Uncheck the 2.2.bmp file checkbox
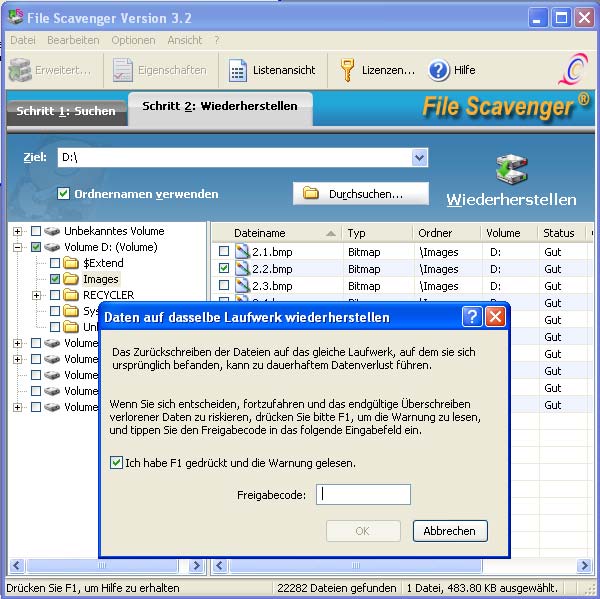The height and width of the screenshot is (599, 600). coord(224,268)
